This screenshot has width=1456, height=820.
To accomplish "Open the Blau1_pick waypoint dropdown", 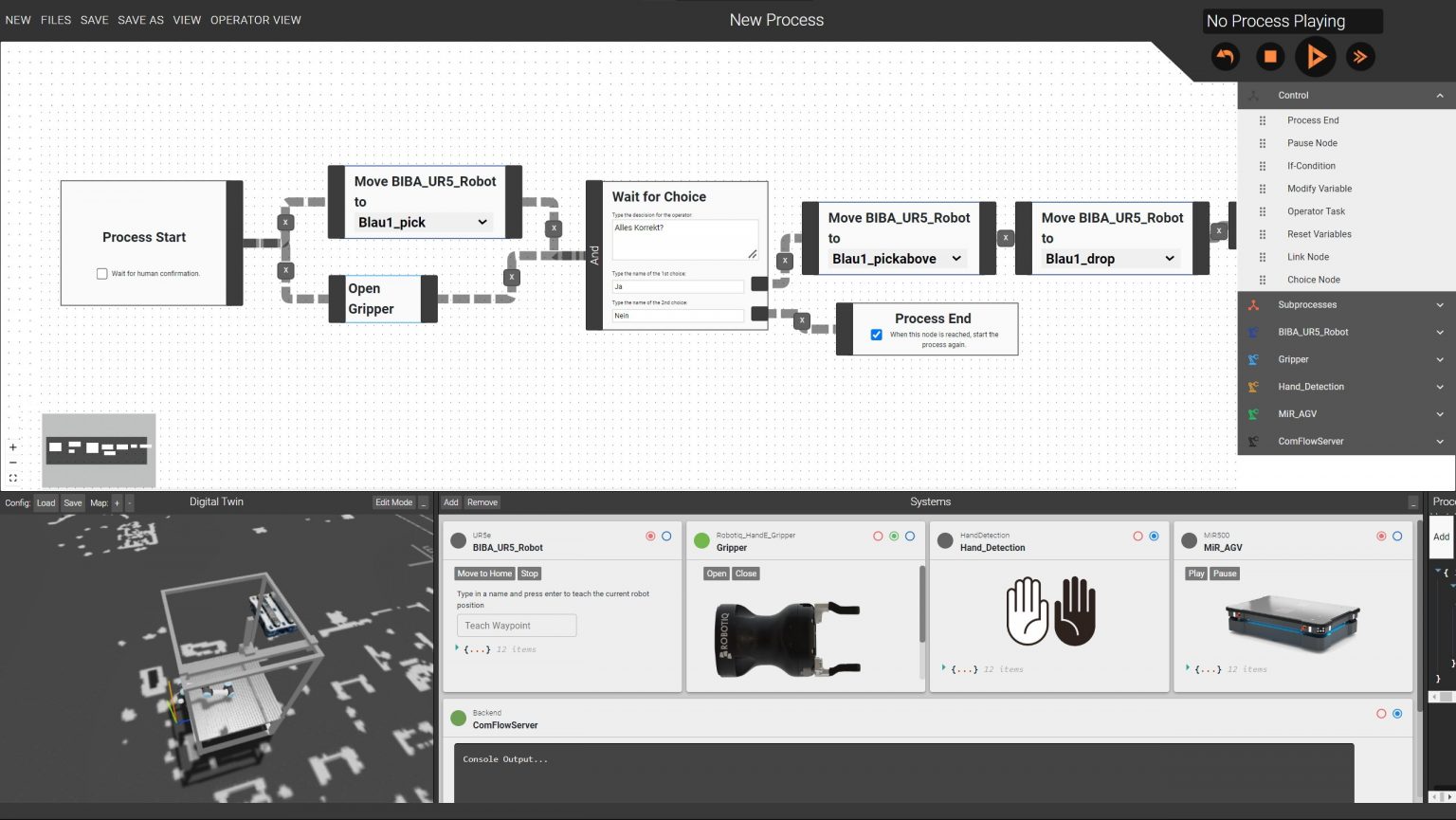I will pos(421,222).
